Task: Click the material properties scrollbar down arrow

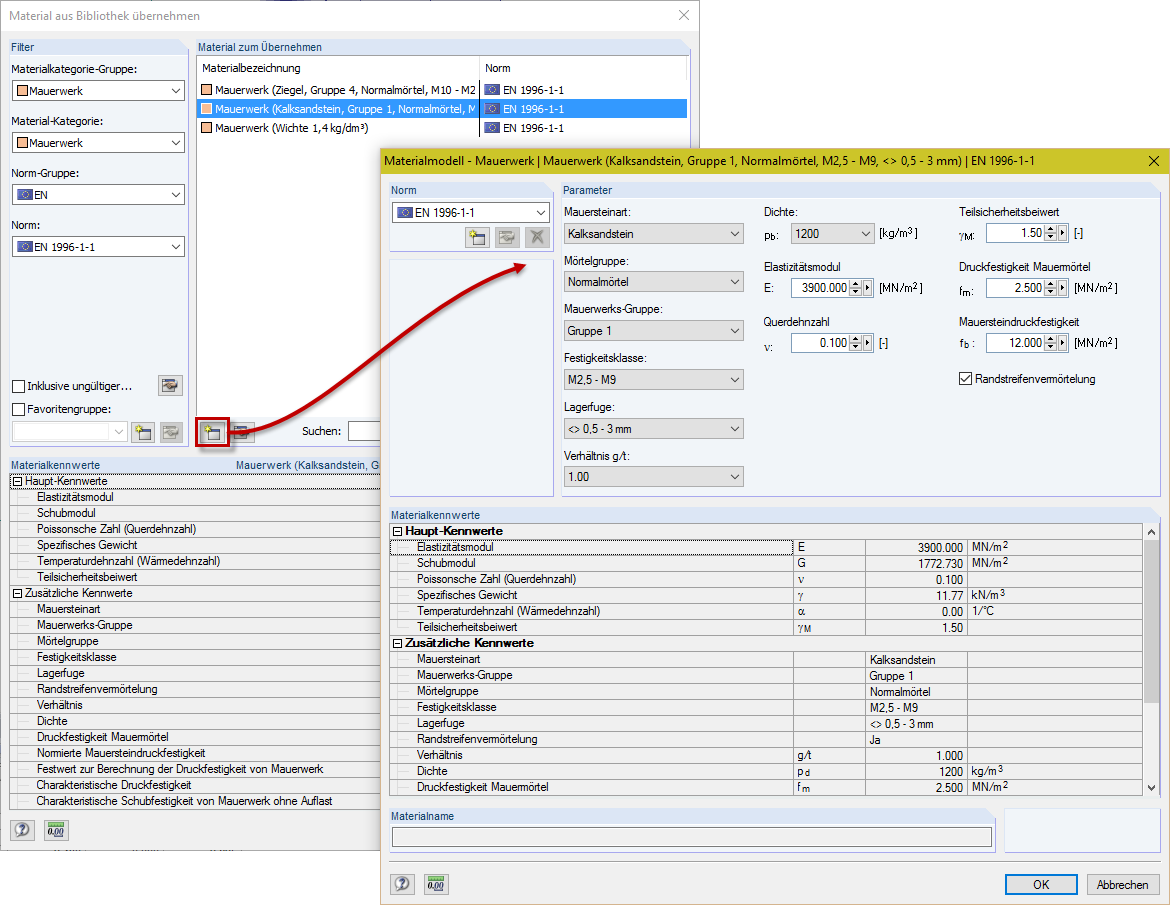Action: click(1151, 788)
